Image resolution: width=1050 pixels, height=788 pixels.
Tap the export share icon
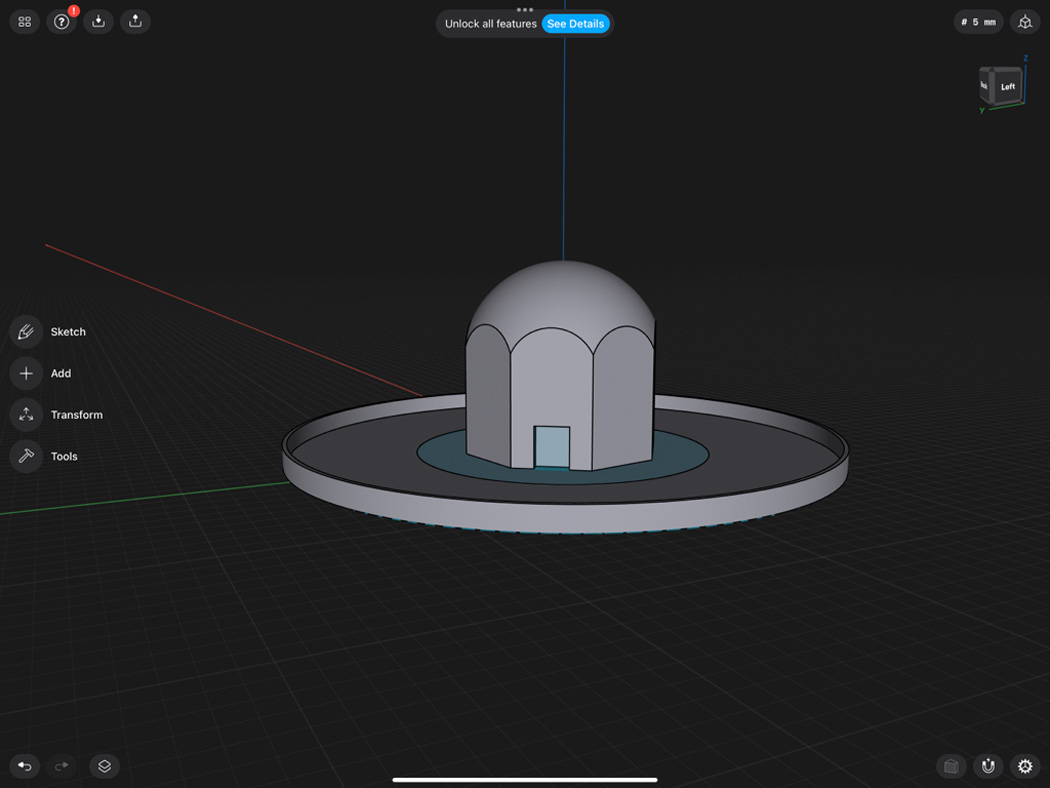[135, 22]
